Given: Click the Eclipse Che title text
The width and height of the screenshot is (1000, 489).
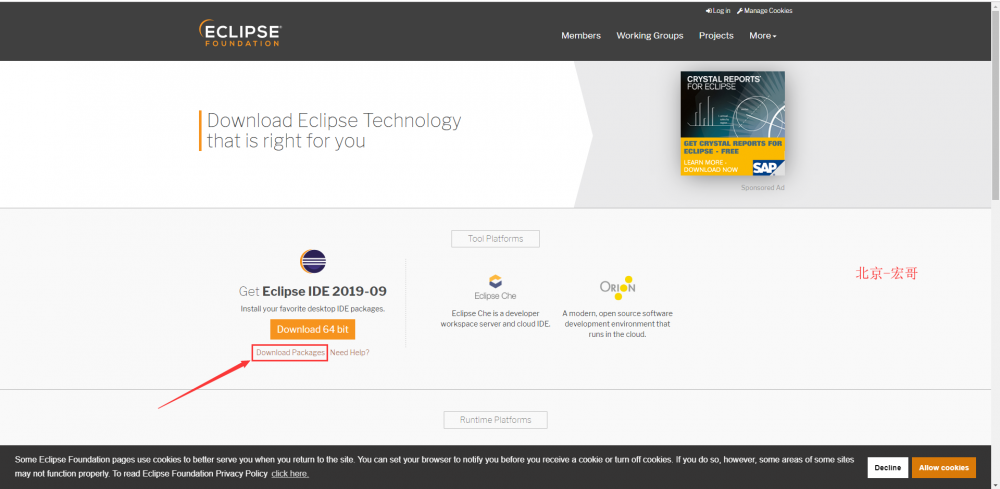Looking at the screenshot, I should tap(496, 296).
